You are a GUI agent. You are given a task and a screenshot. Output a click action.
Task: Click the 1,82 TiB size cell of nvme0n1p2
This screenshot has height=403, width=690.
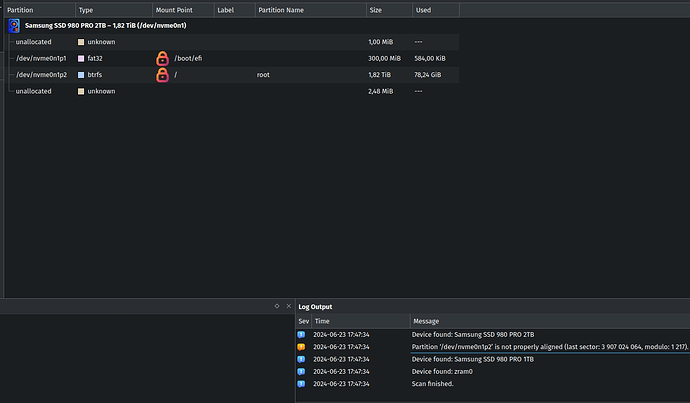(x=379, y=75)
